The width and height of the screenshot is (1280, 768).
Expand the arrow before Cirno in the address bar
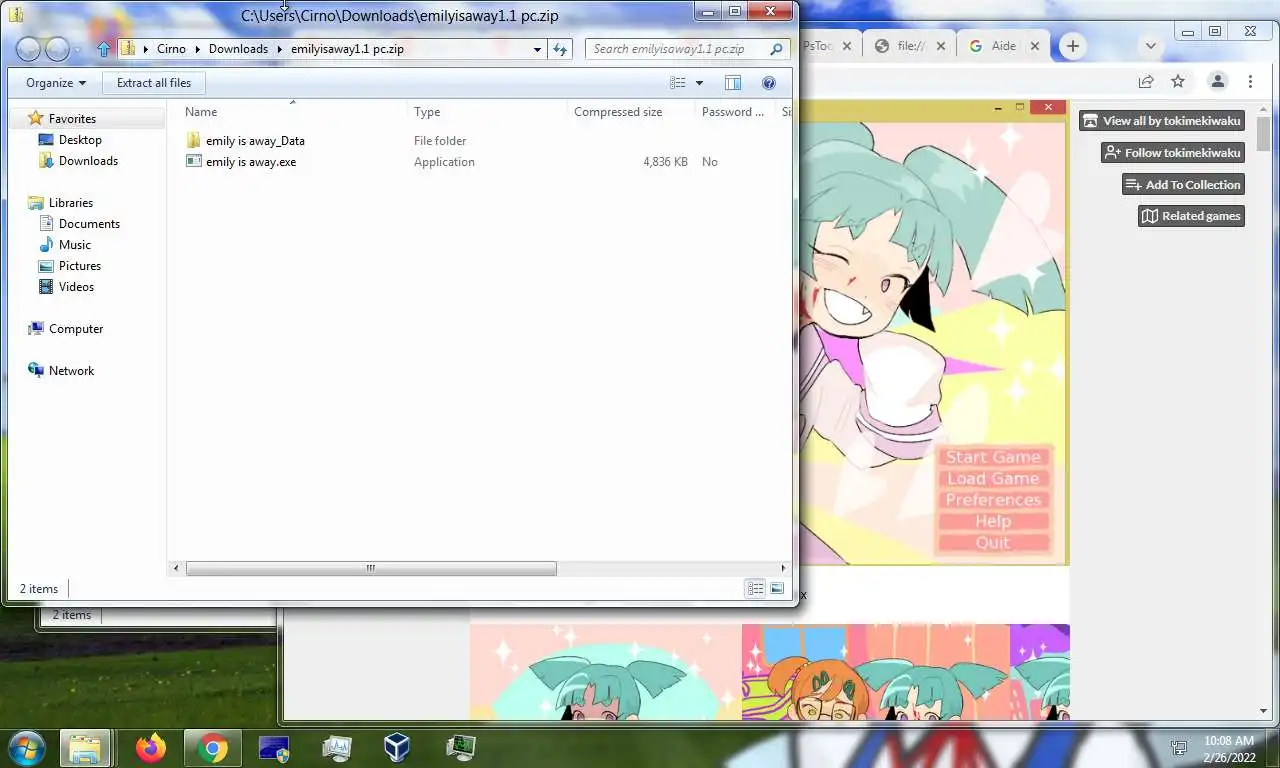[x=146, y=48]
